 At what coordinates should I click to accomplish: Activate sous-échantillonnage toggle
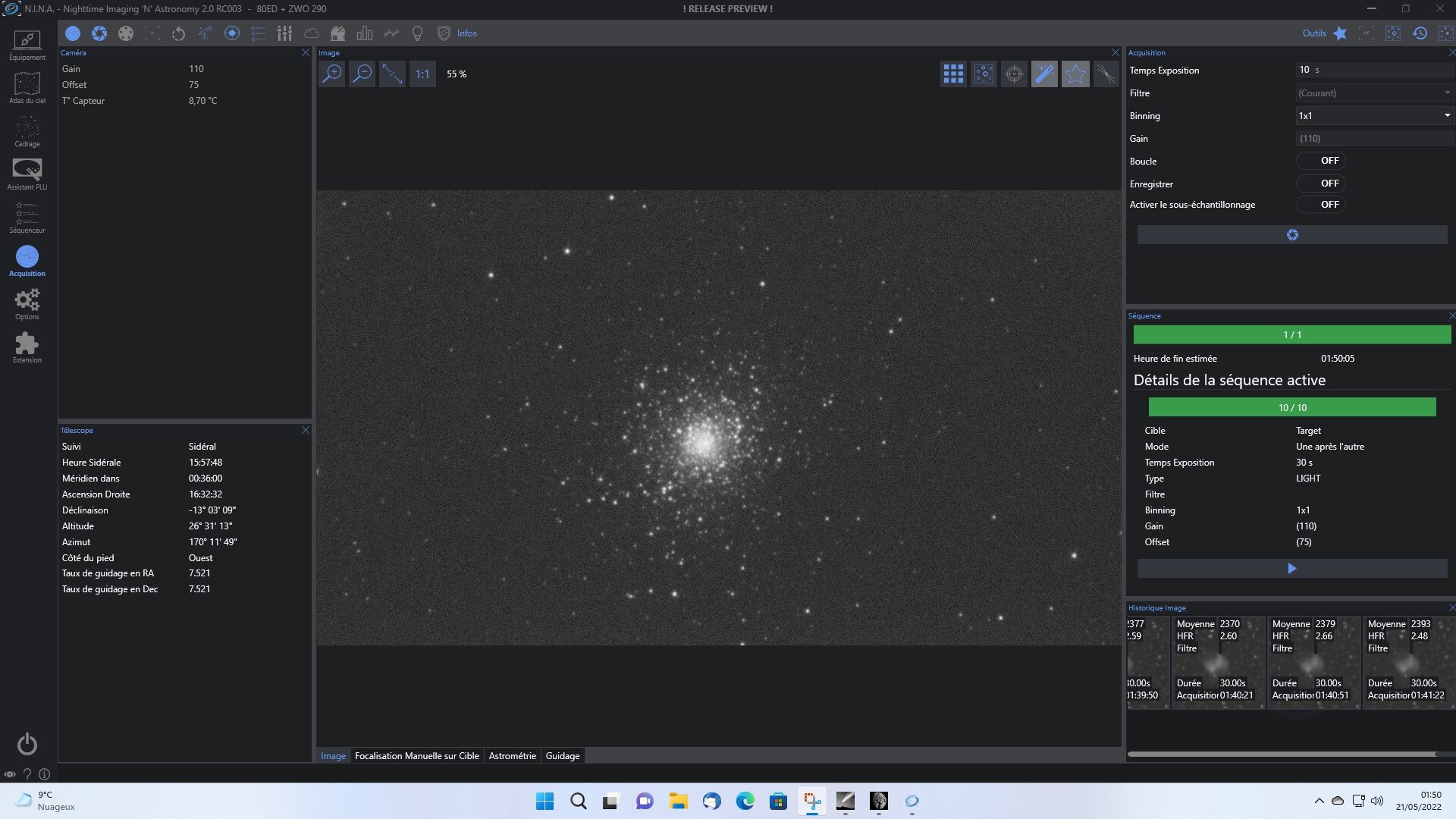tap(1320, 205)
